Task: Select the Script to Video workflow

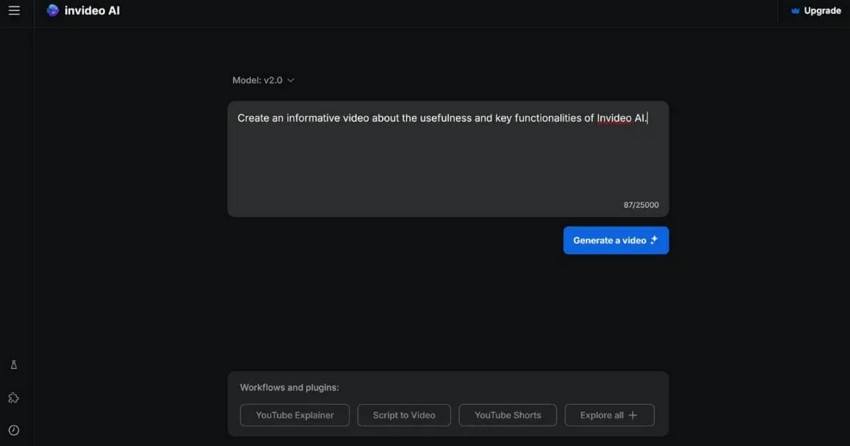Action: 404,415
